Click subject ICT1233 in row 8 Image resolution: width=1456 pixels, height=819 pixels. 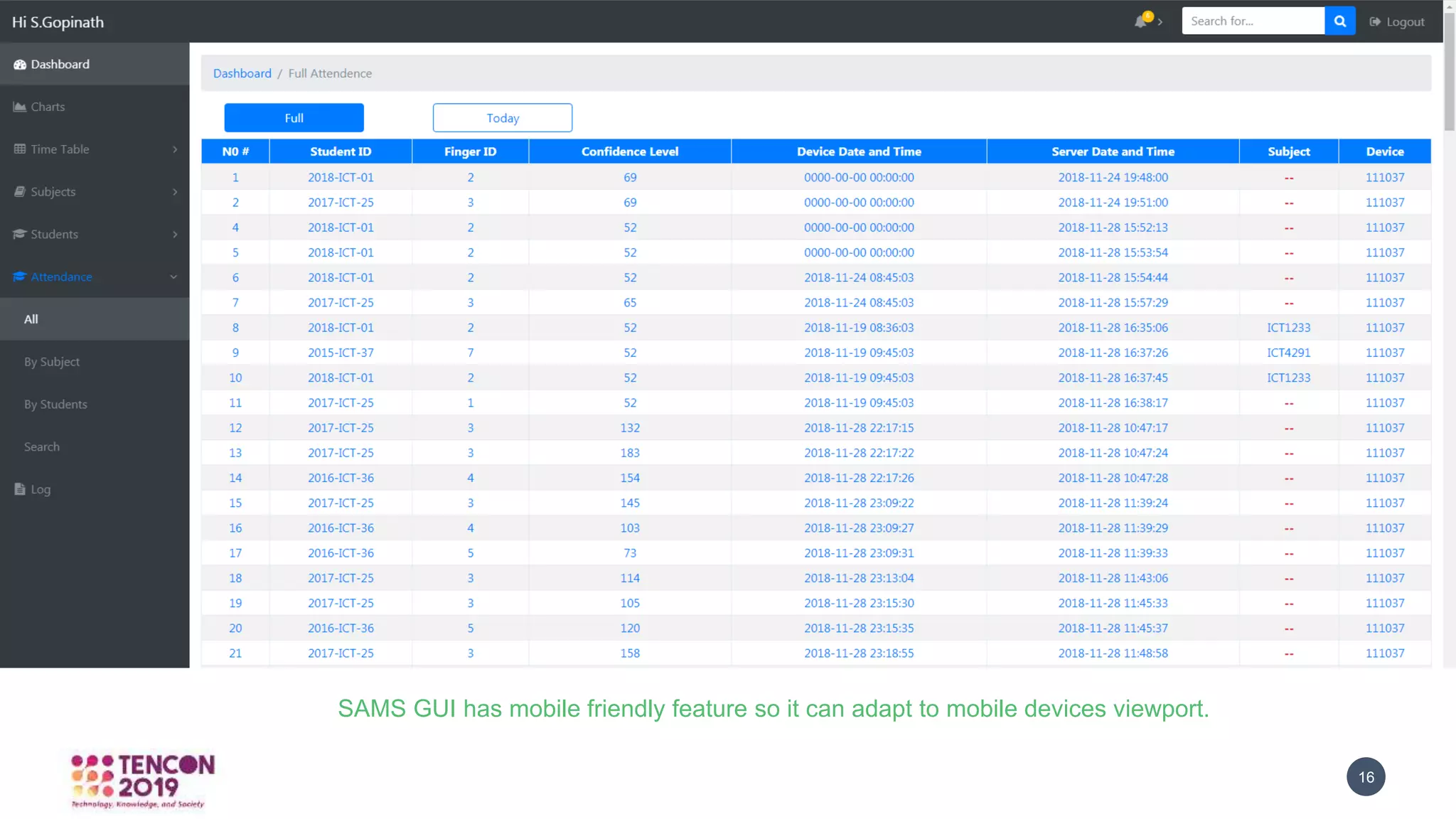click(x=1288, y=328)
